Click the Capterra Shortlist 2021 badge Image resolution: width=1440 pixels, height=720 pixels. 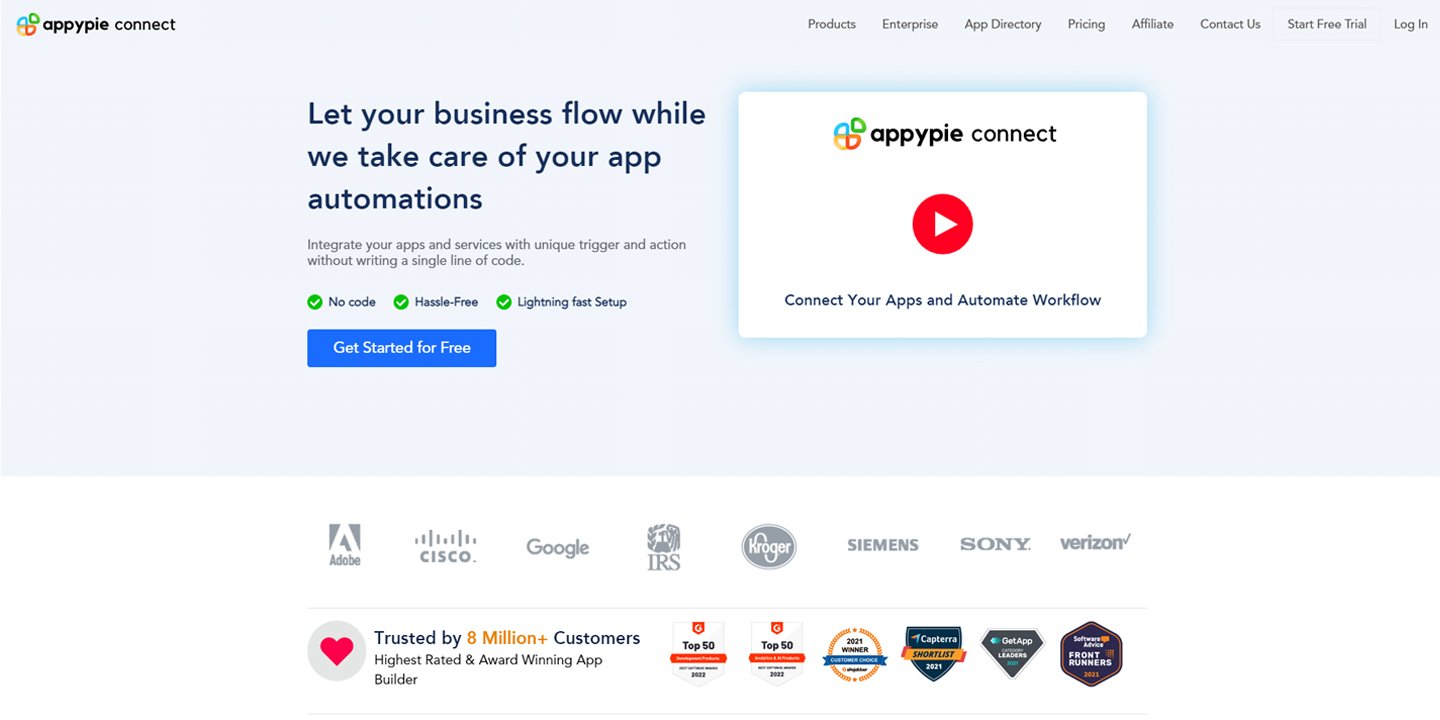[x=934, y=654]
